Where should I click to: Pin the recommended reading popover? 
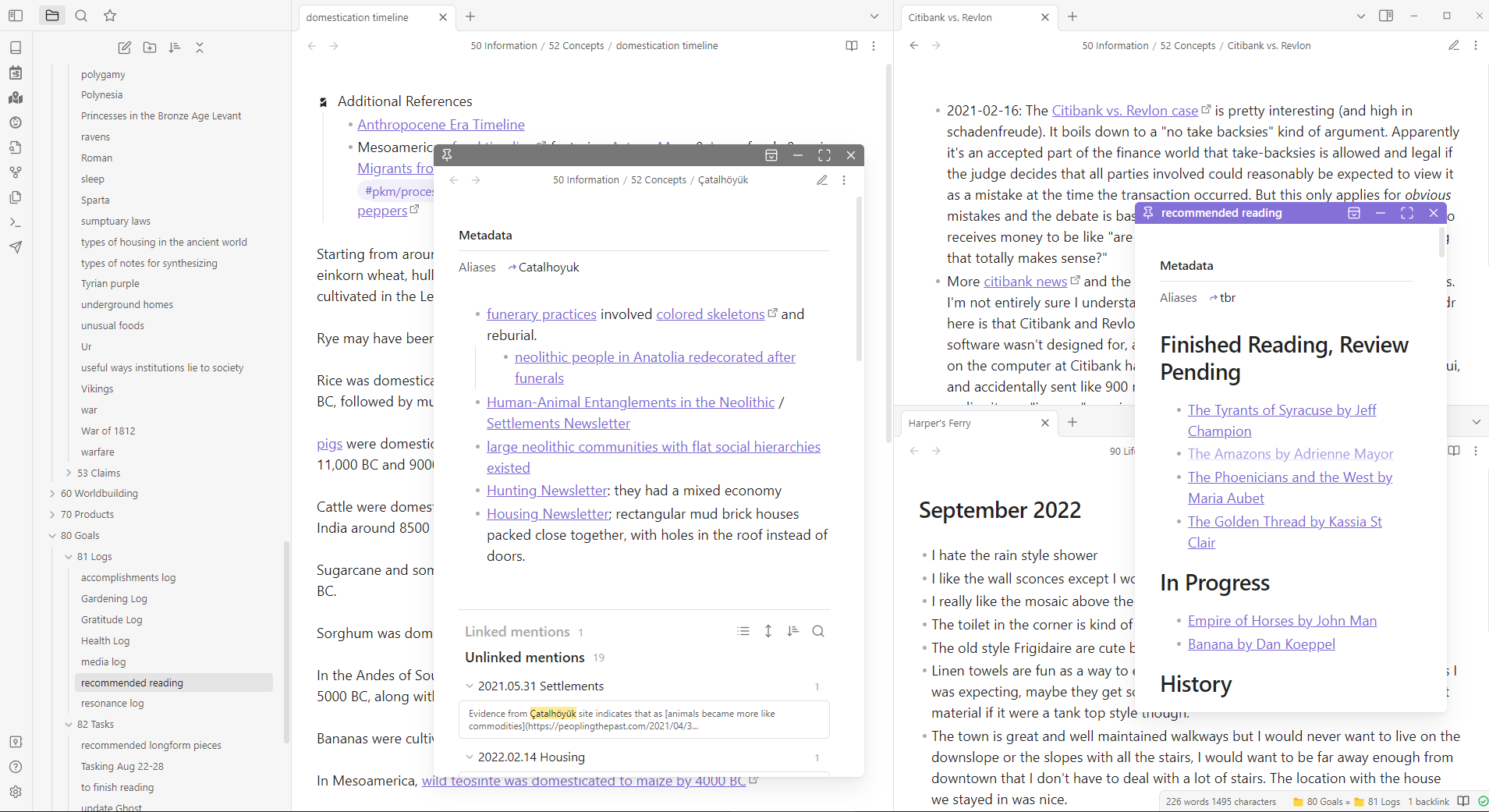click(1148, 213)
